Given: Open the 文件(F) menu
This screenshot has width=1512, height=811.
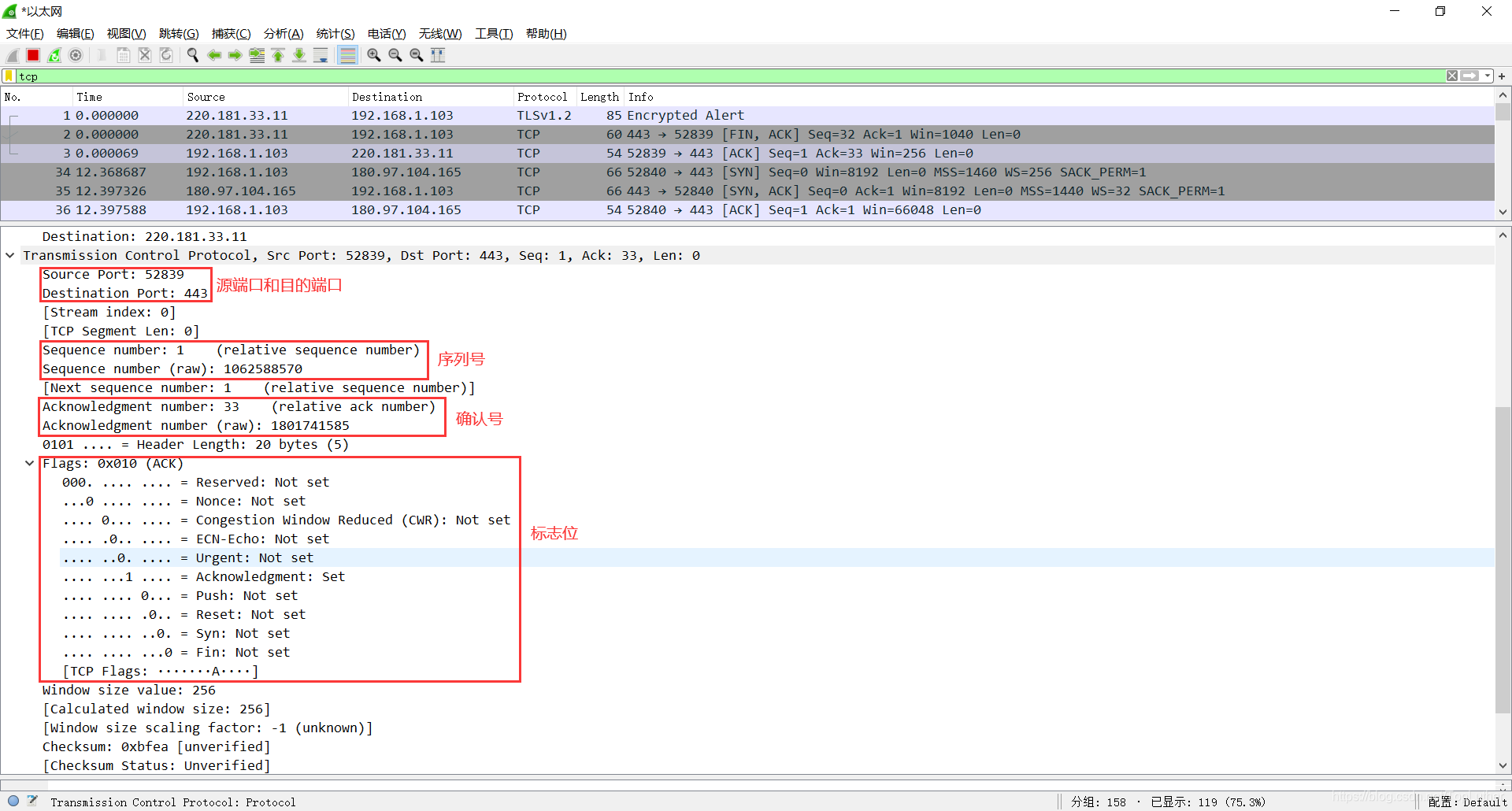Looking at the screenshot, I should pyautogui.click(x=25, y=34).
